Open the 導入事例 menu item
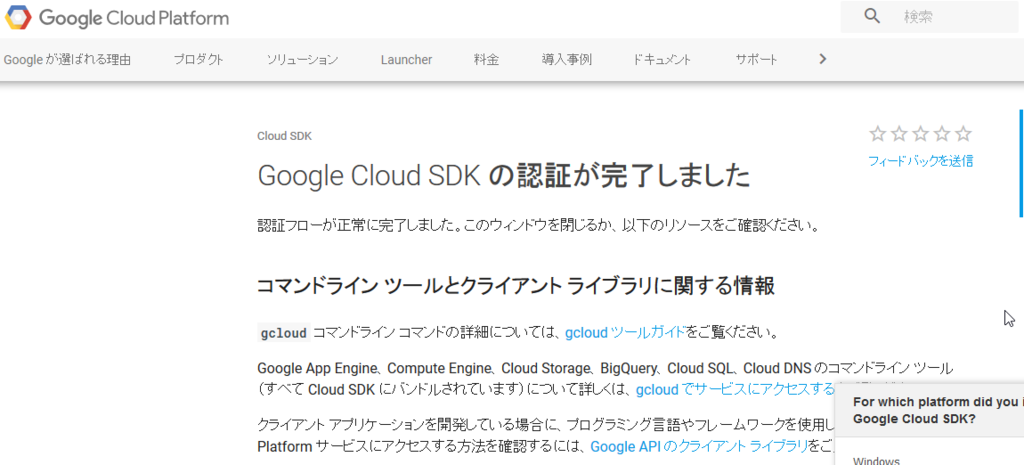 [x=566, y=60]
